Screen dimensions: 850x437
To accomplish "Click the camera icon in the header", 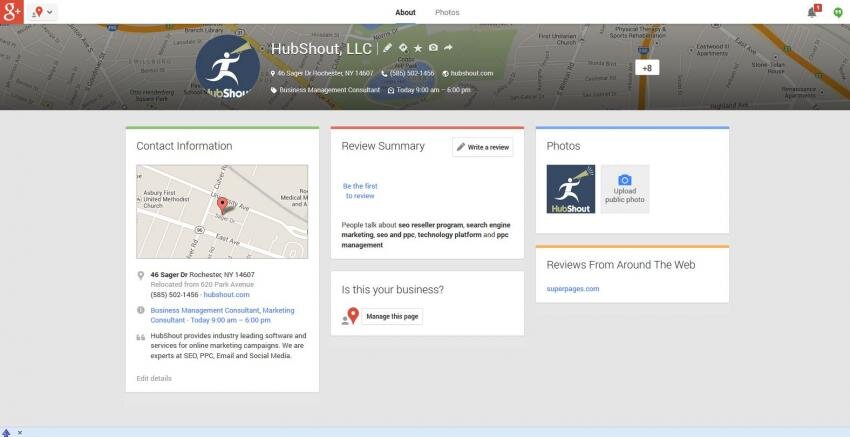I will point(433,48).
